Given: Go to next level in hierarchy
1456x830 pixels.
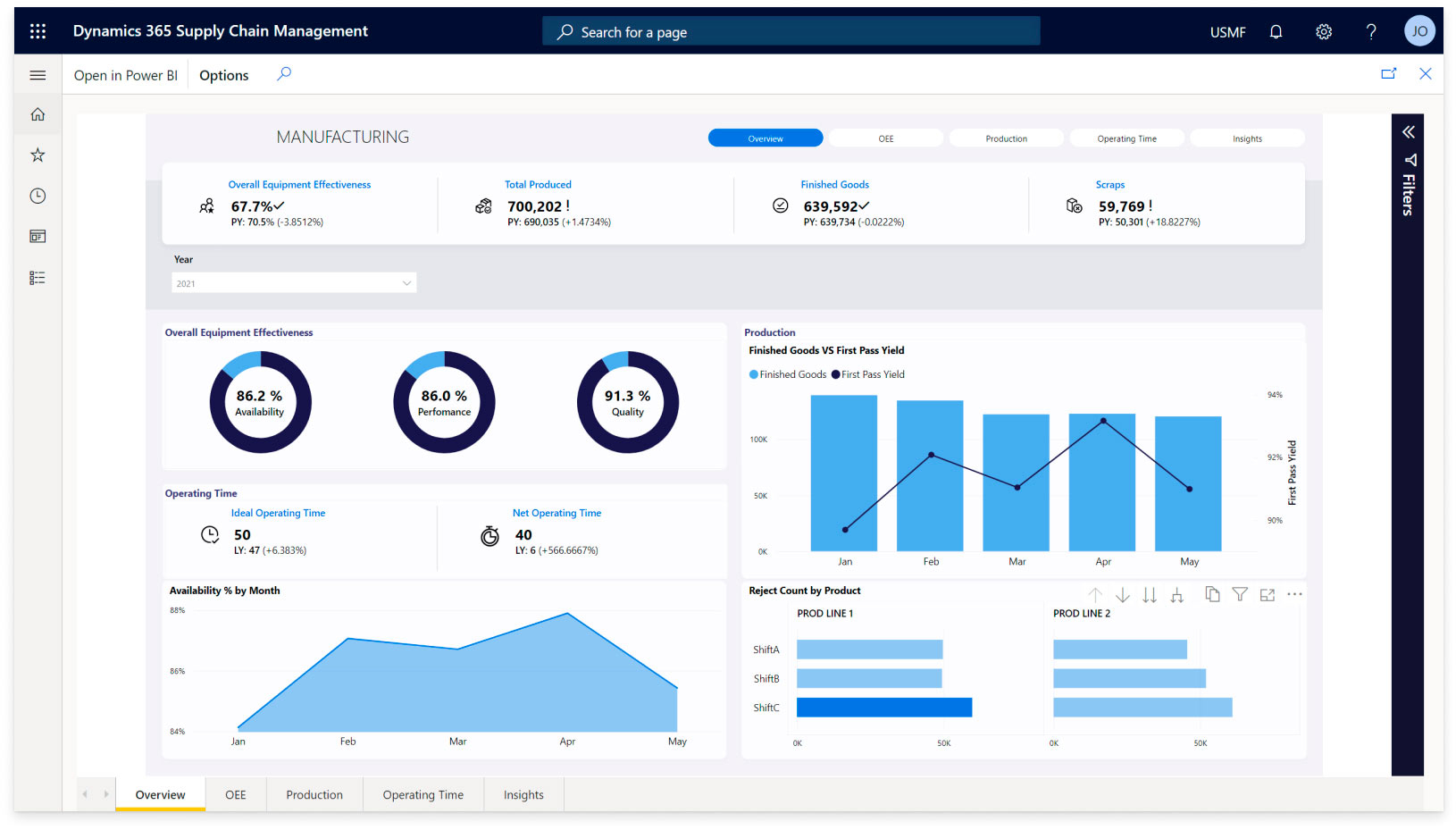Looking at the screenshot, I should [1150, 595].
